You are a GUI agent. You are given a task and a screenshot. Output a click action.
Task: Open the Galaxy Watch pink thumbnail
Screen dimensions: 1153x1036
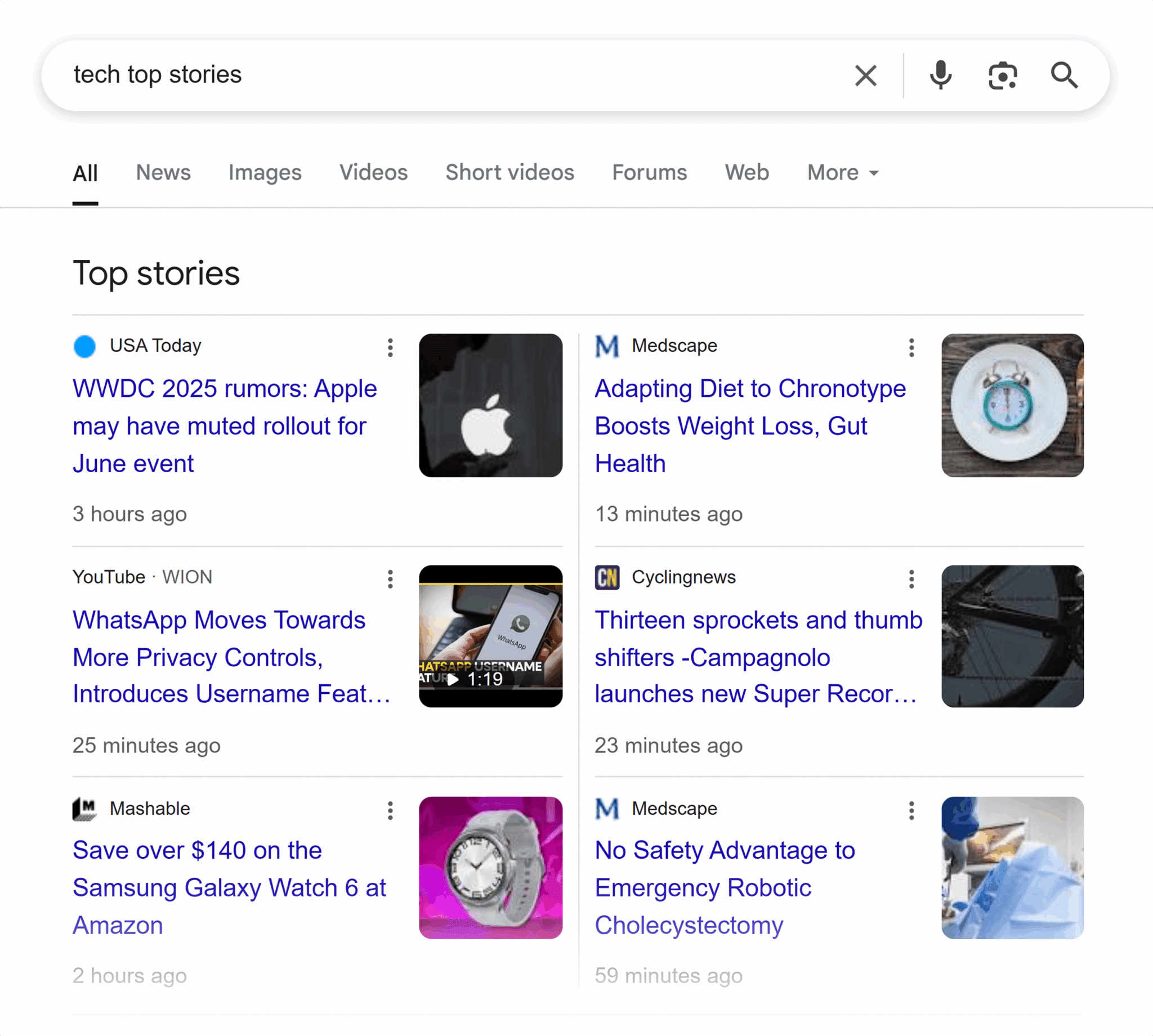coord(491,868)
